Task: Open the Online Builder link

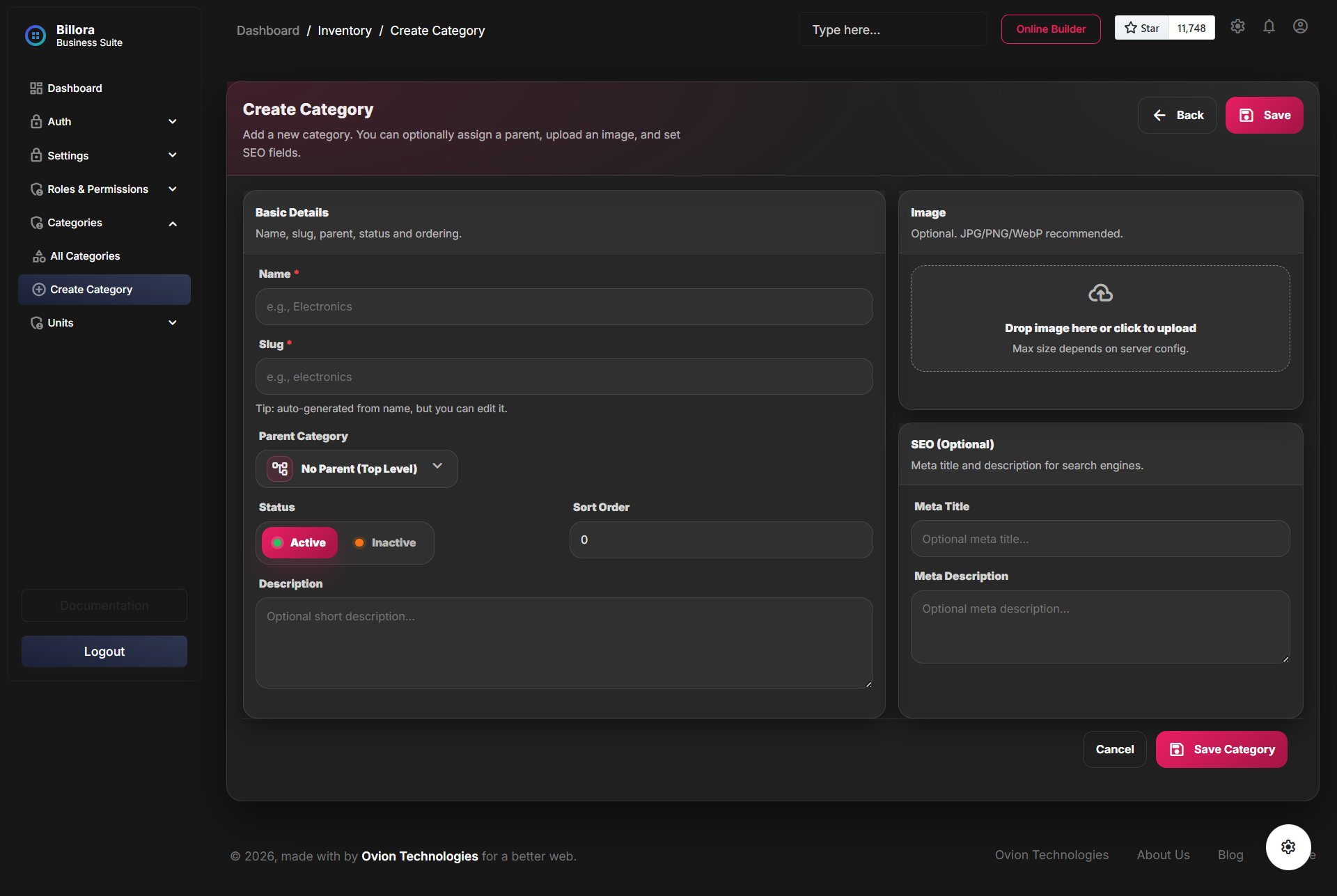Action: [x=1050, y=29]
